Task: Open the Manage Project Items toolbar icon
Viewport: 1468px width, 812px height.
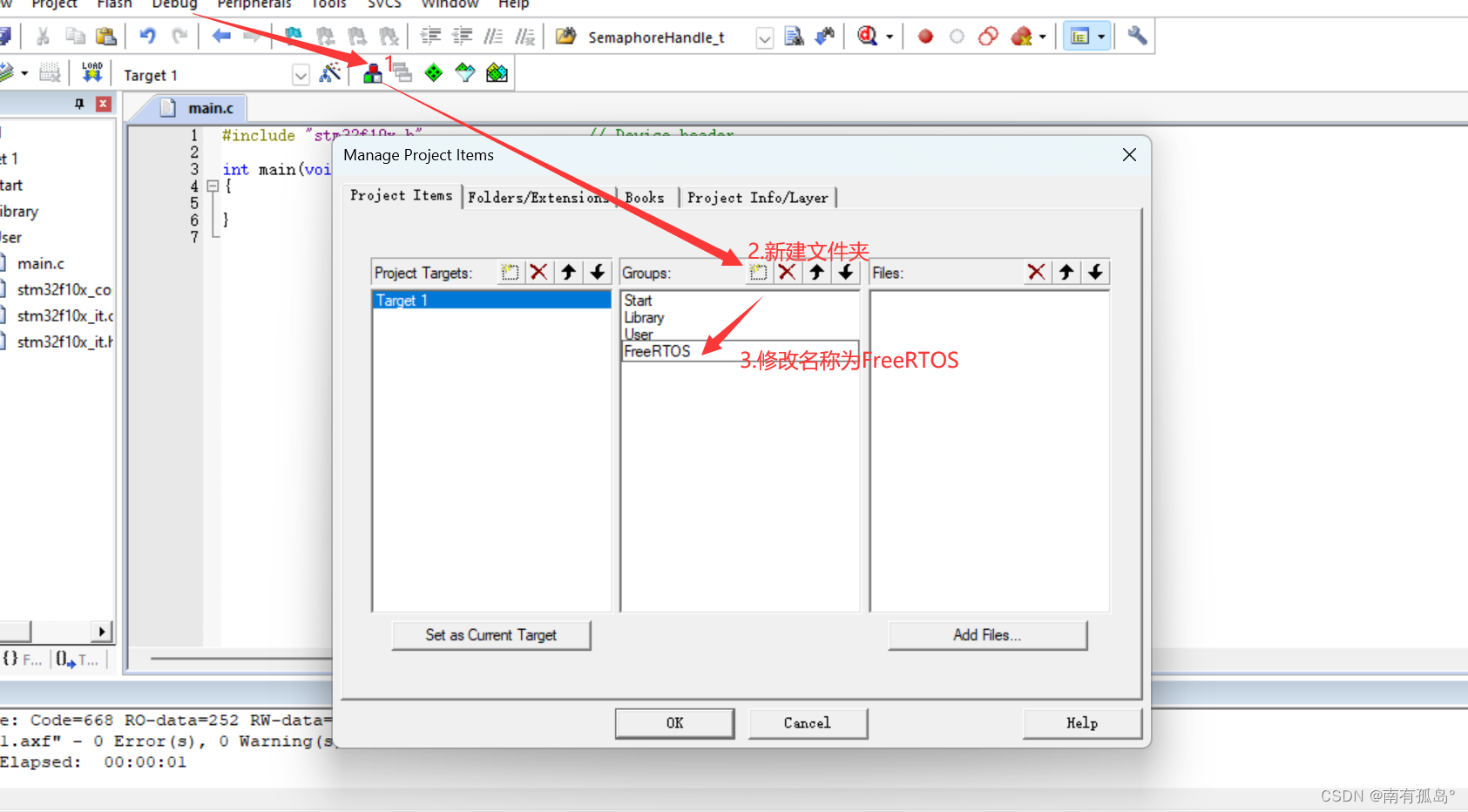Action: [372, 73]
